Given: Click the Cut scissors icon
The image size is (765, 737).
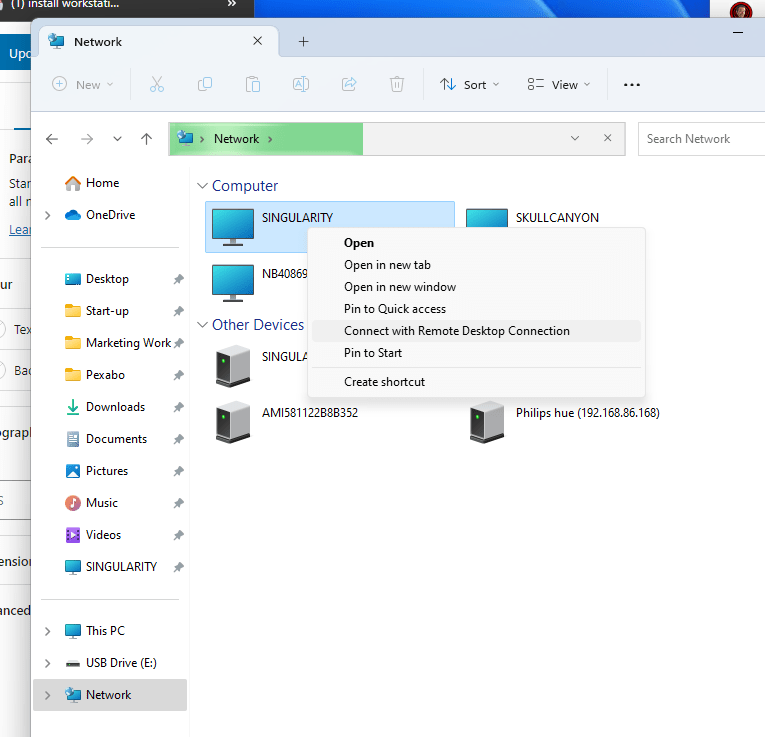Looking at the screenshot, I should click(157, 84).
